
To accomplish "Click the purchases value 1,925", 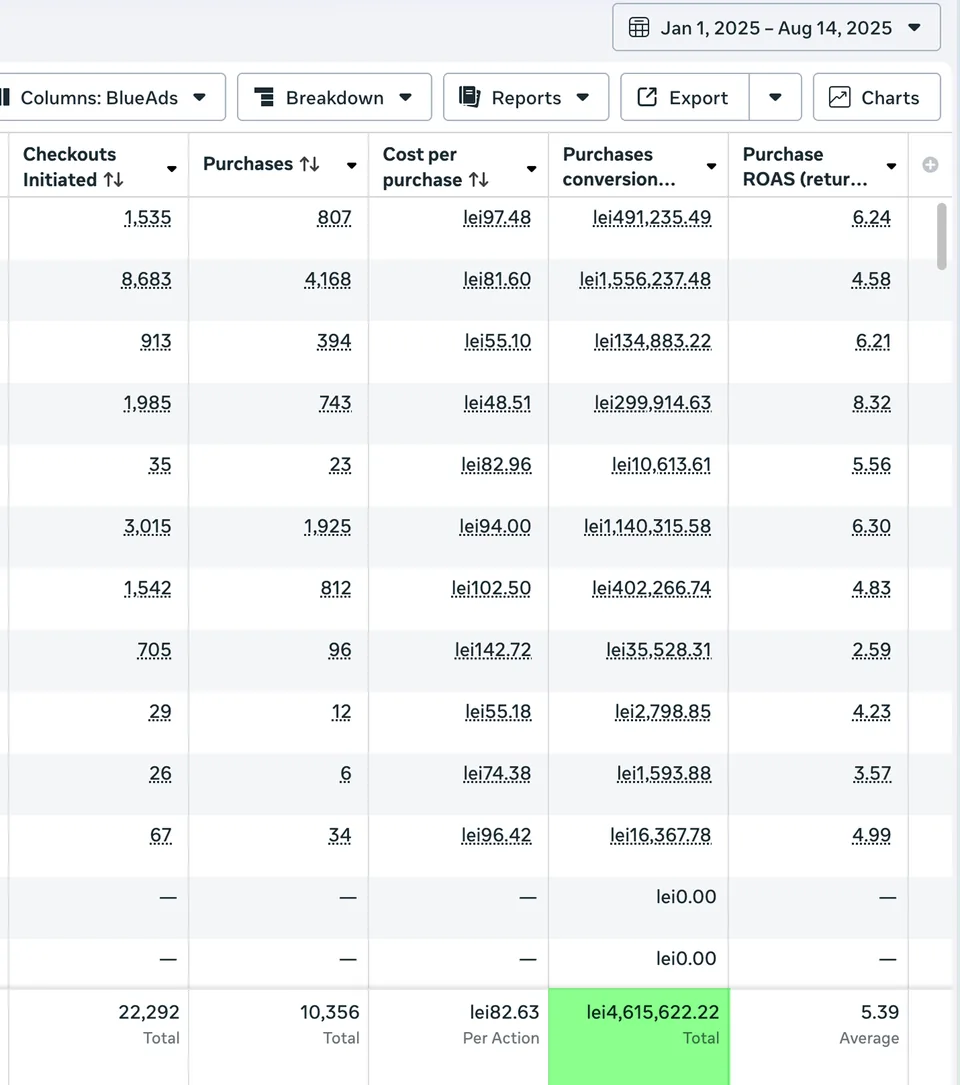I will point(327,527).
